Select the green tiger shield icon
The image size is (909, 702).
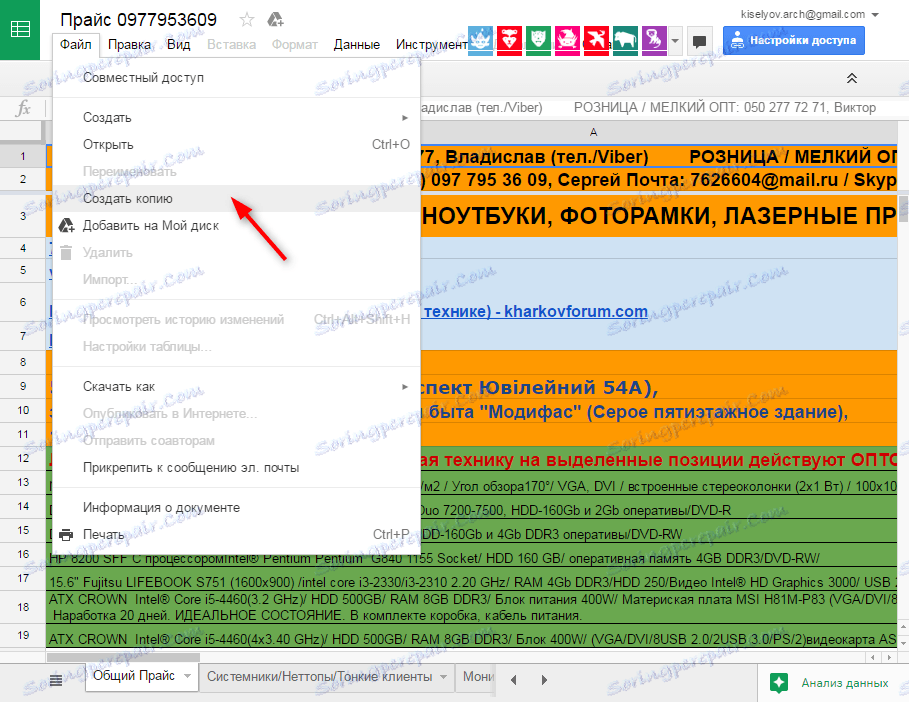click(538, 40)
